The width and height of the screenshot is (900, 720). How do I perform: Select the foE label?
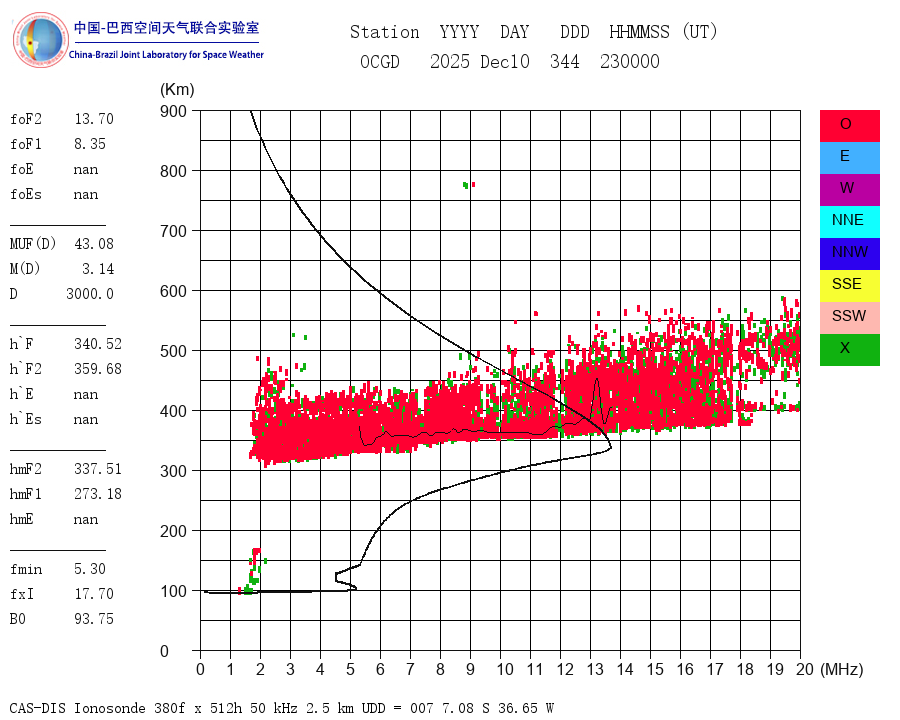(x=22, y=169)
